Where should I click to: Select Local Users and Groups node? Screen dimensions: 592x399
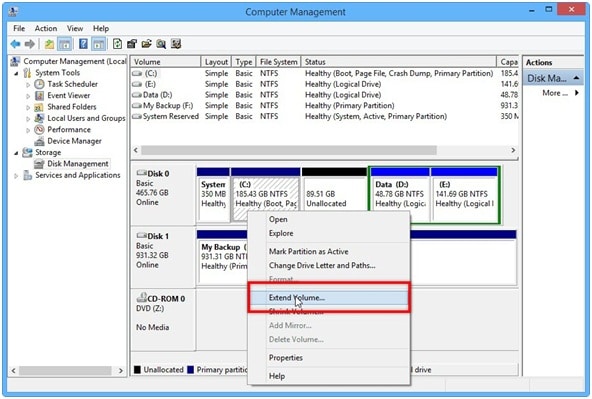coord(86,118)
